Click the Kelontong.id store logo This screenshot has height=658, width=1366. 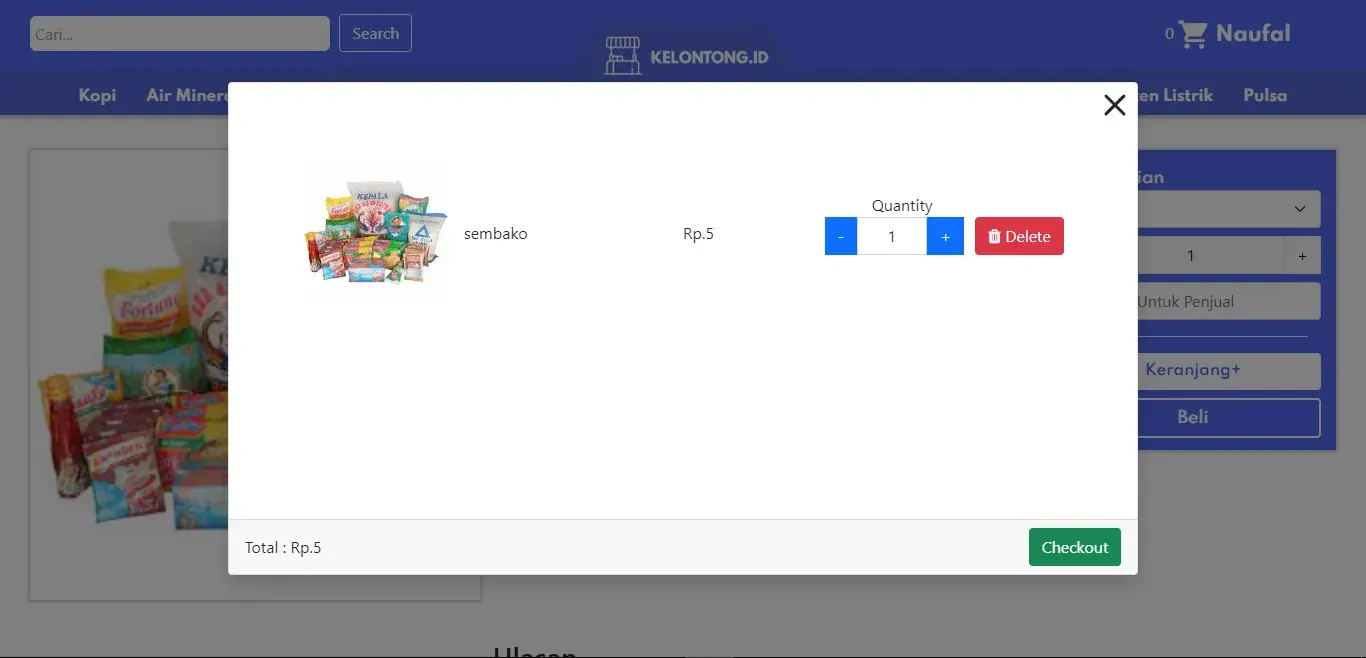coord(686,57)
